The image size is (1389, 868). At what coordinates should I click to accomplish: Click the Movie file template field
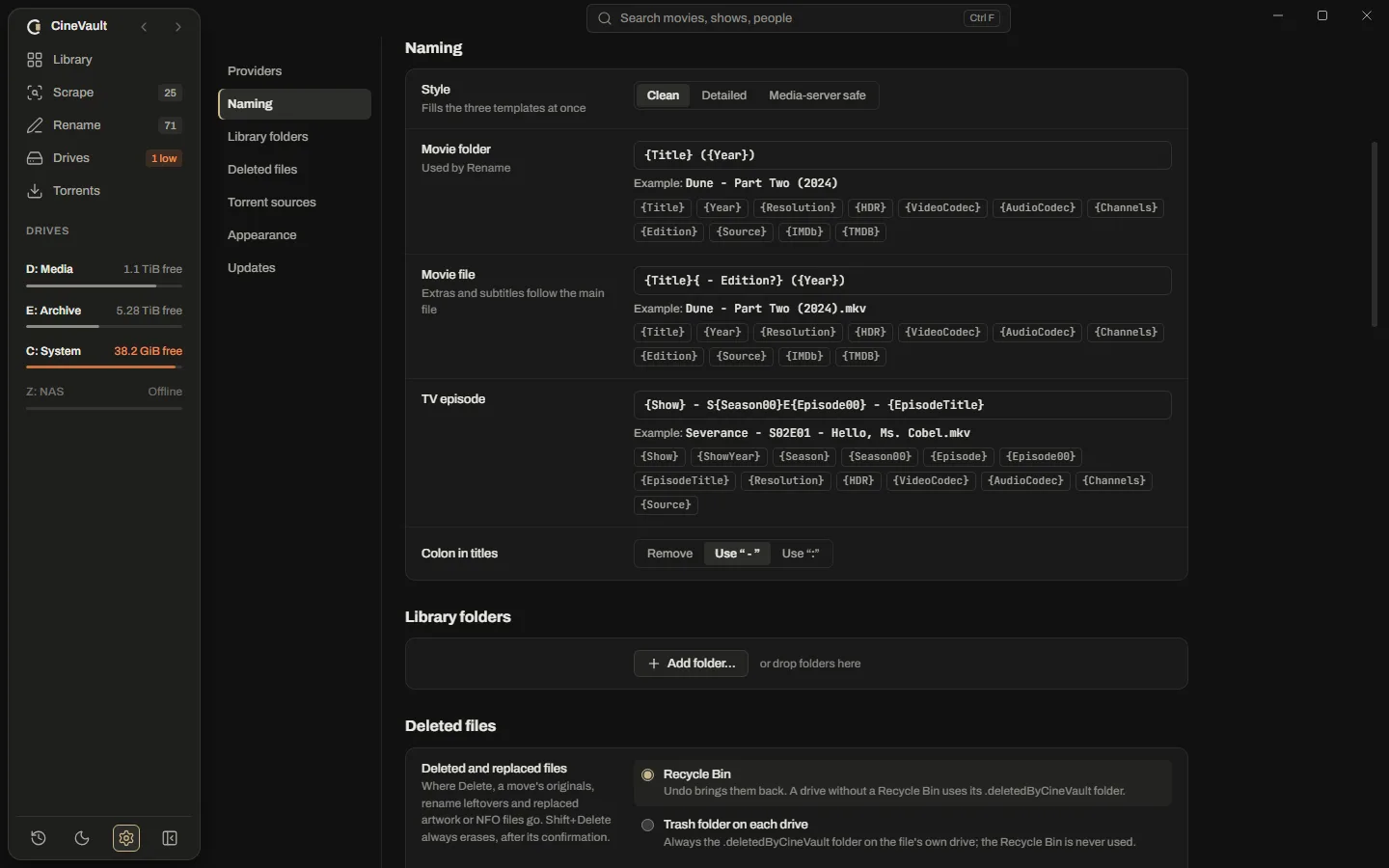(903, 281)
